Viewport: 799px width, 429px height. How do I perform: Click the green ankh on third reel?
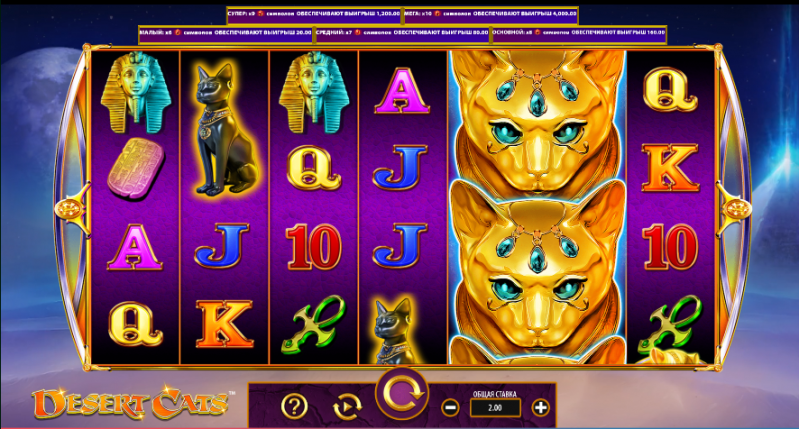pos(314,325)
